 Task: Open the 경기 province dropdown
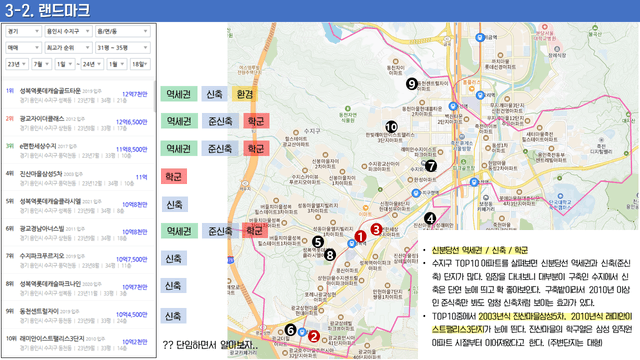pyautogui.click(x=23, y=31)
